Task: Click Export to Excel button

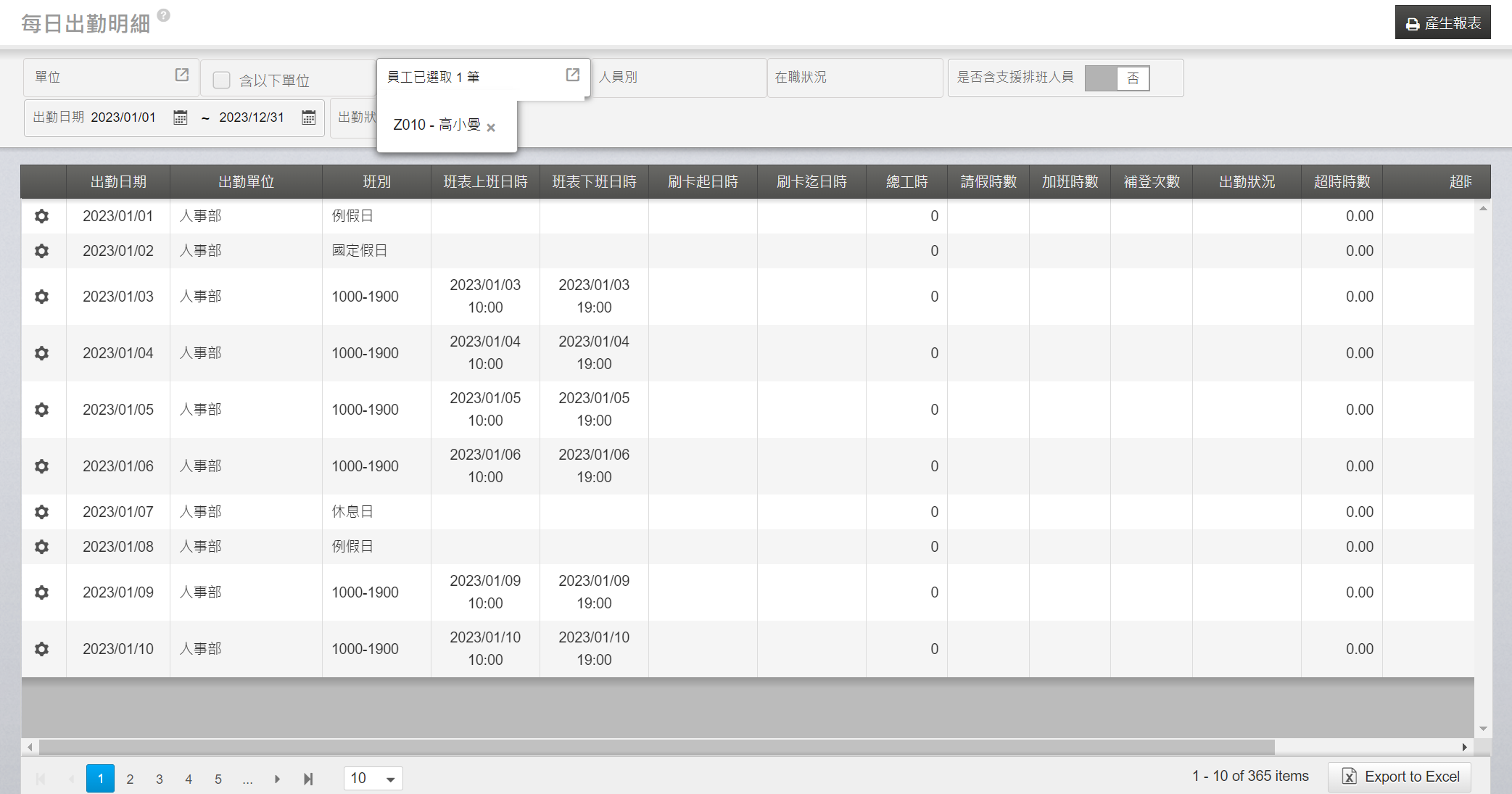Action: pyautogui.click(x=1400, y=777)
